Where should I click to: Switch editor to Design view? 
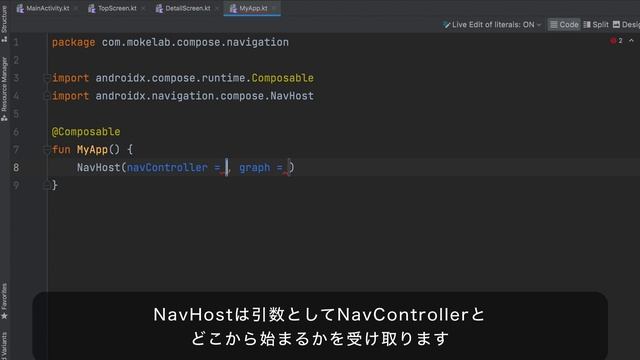627,25
